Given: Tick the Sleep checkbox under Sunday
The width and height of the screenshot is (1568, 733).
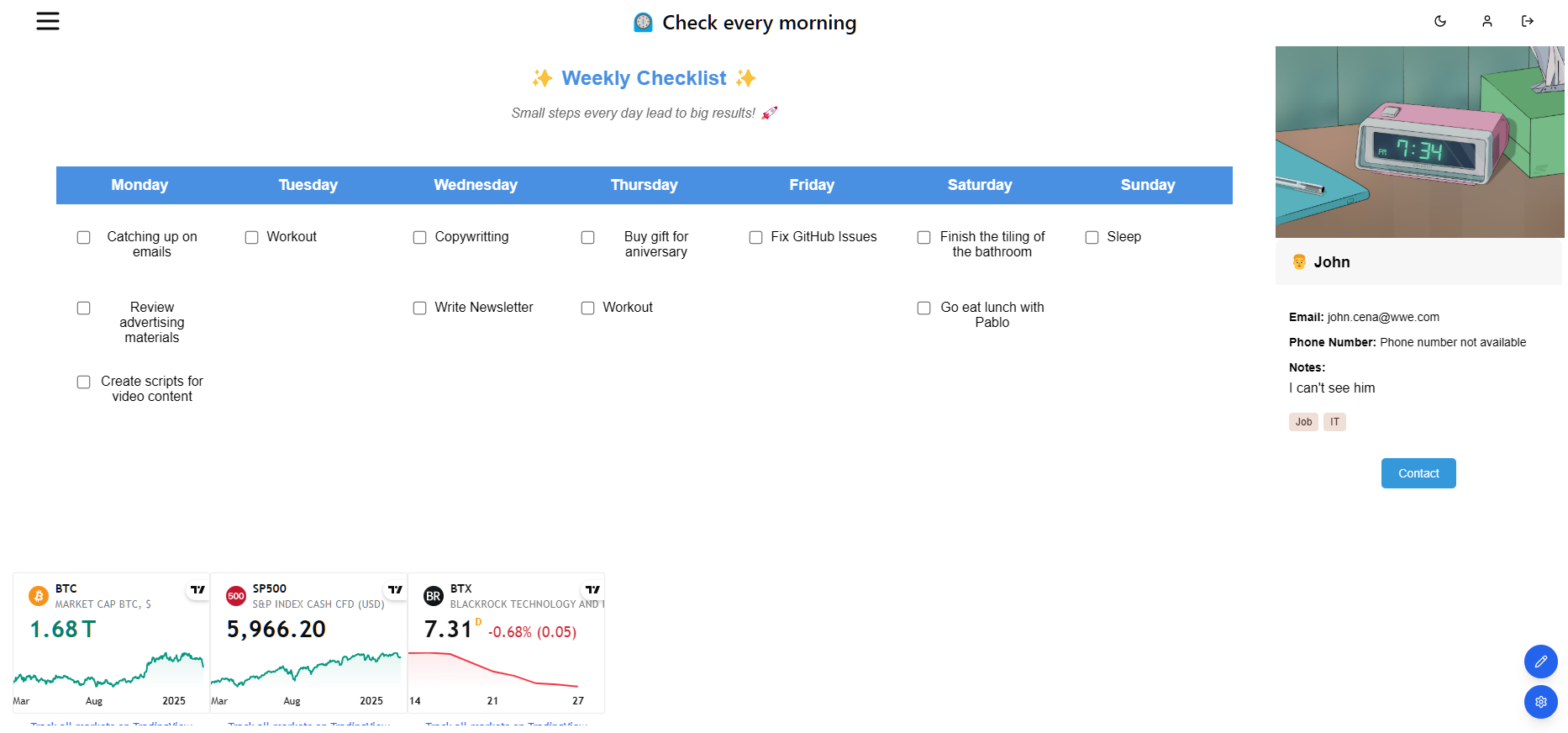Looking at the screenshot, I should pyautogui.click(x=1092, y=237).
